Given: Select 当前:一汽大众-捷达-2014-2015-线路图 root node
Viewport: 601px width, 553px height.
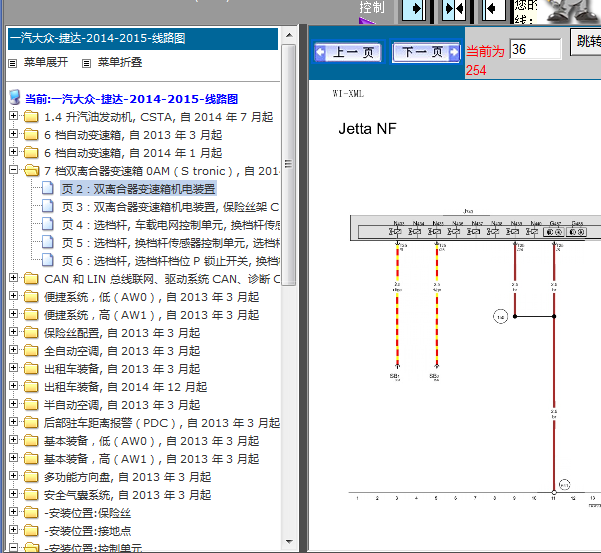Looking at the screenshot, I should coord(131,99).
